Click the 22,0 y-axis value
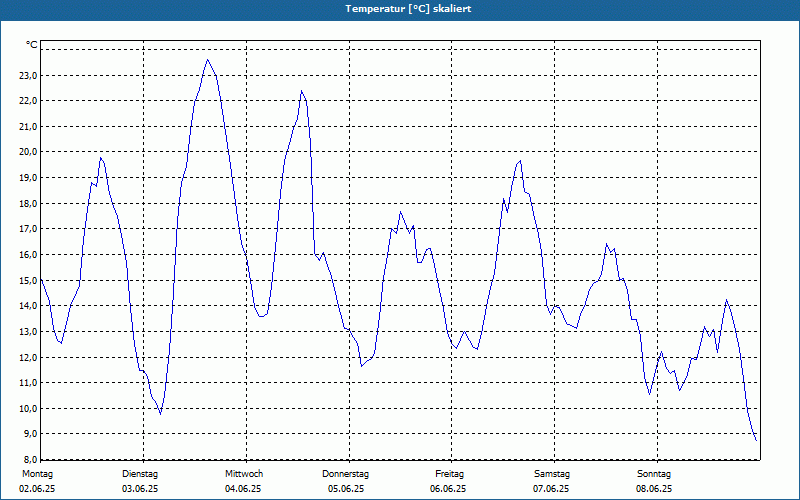 (28, 101)
